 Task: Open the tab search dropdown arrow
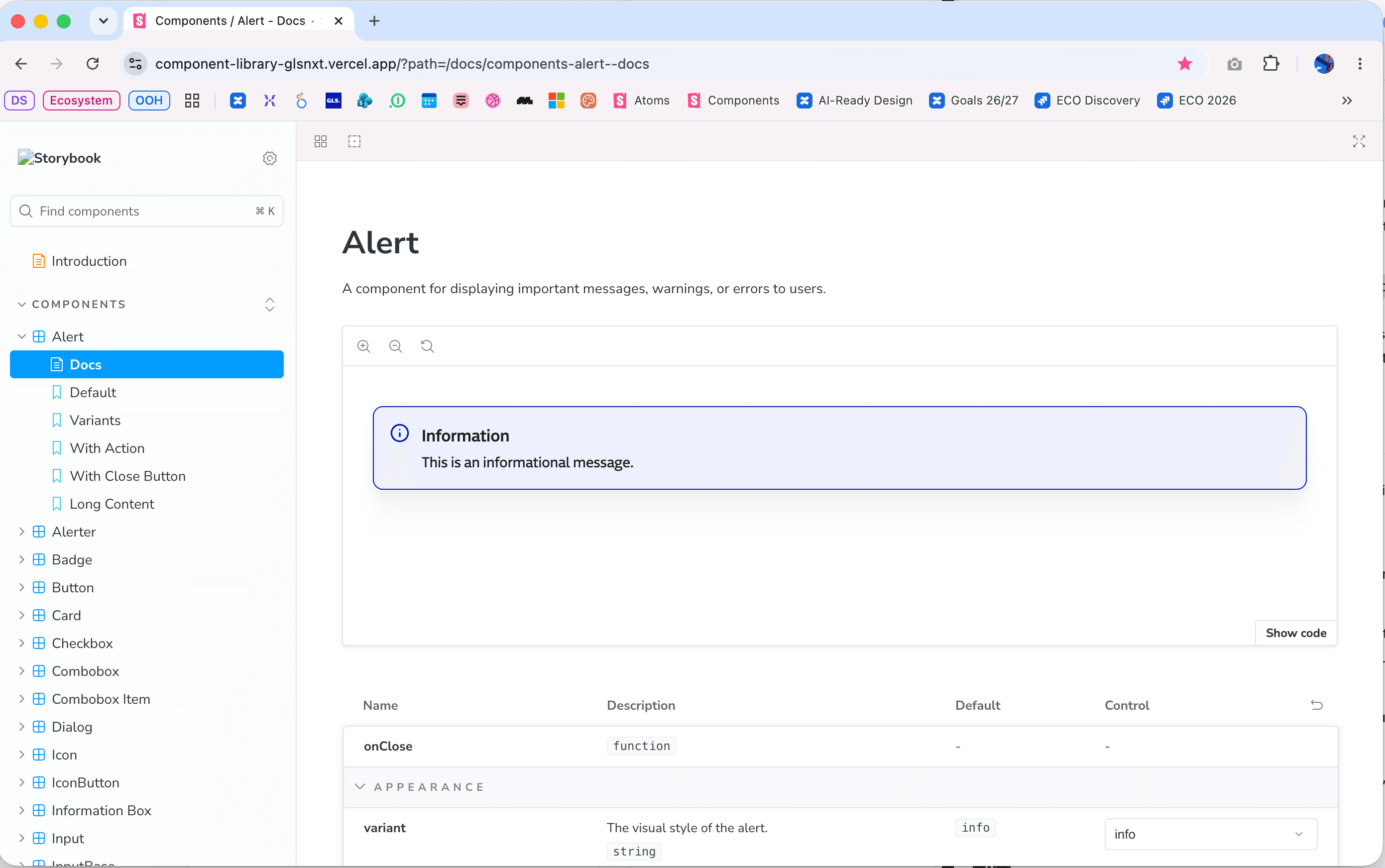click(x=104, y=21)
